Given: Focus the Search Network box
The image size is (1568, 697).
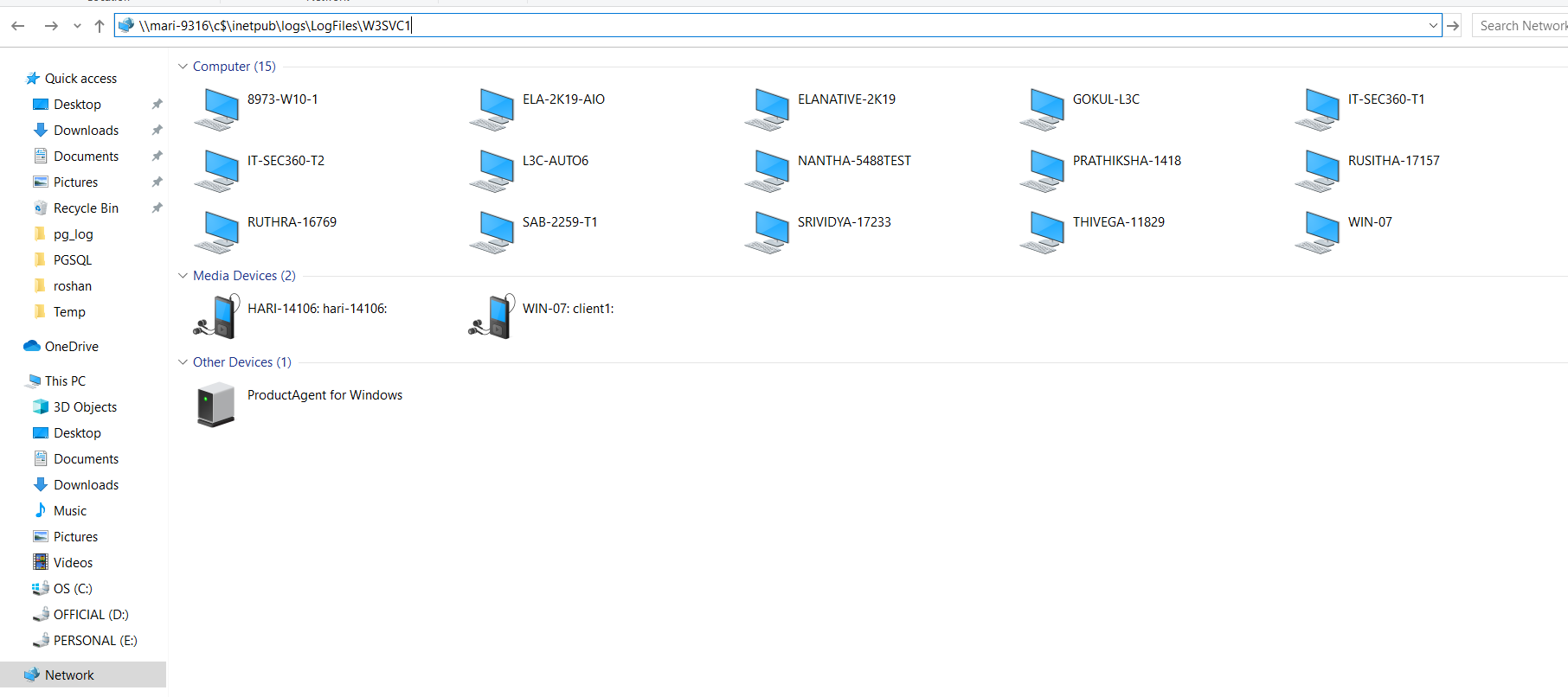Looking at the screenshot, I should coord(1520,26).
